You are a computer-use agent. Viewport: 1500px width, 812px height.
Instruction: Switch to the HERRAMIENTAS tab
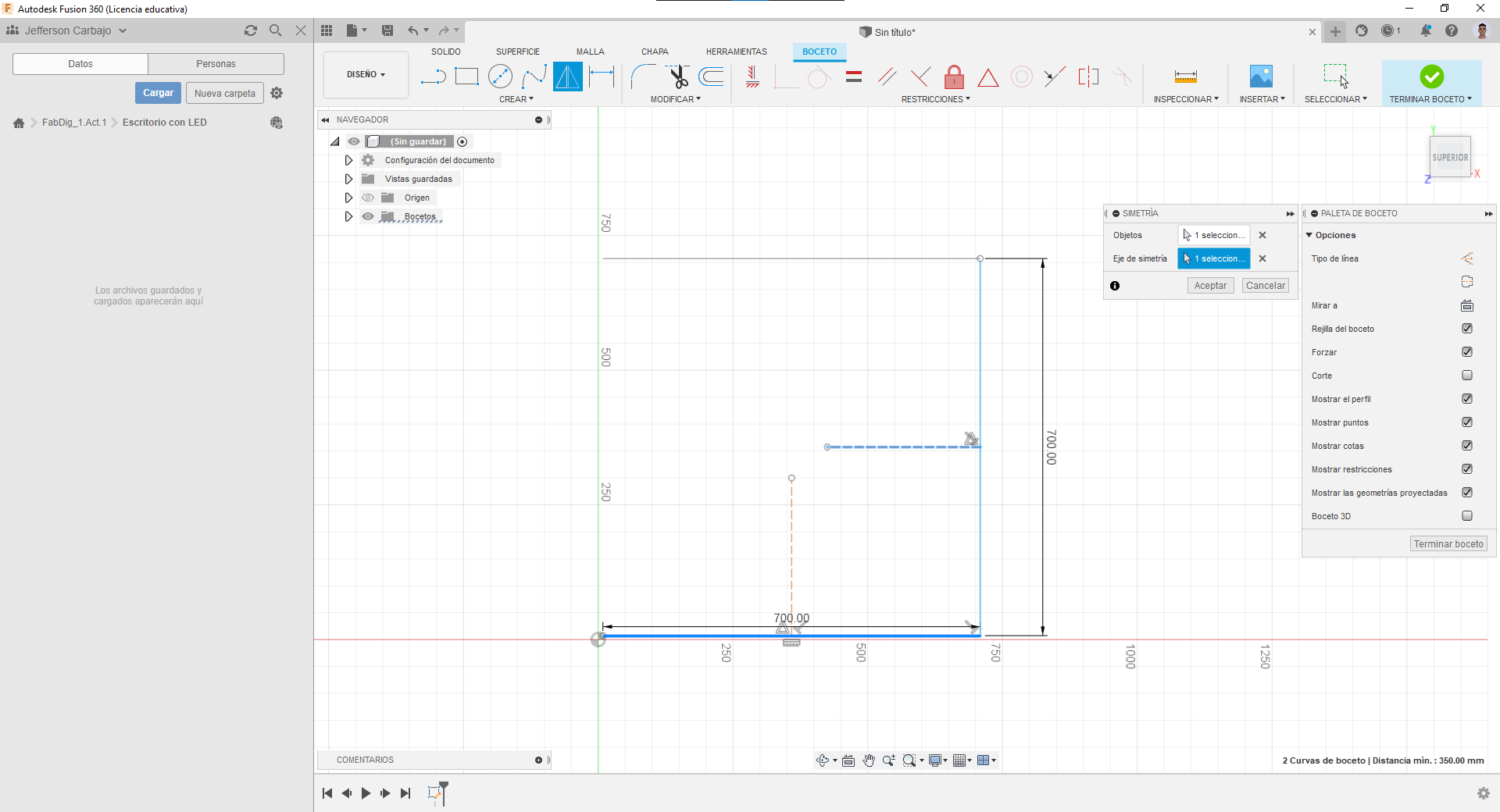[737, 52]
